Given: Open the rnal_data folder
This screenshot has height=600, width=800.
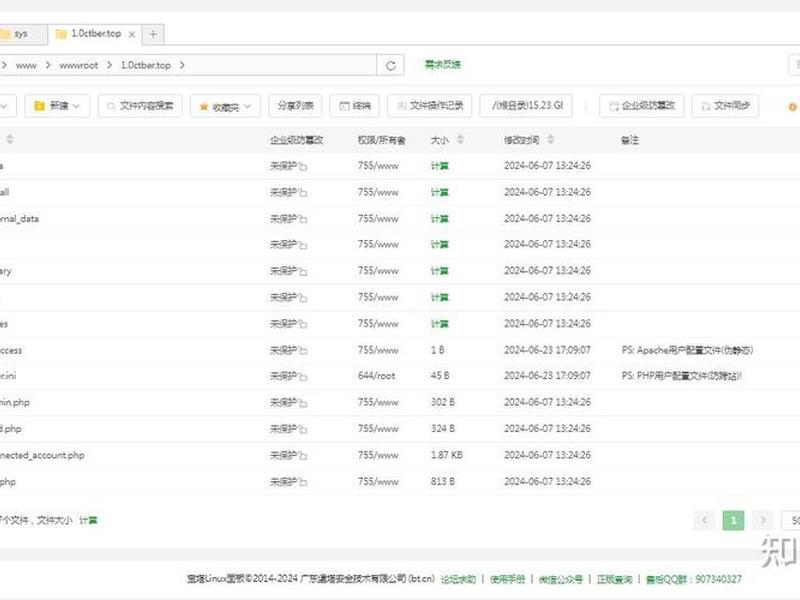Looking at the screenshot, I should (19, 219).
